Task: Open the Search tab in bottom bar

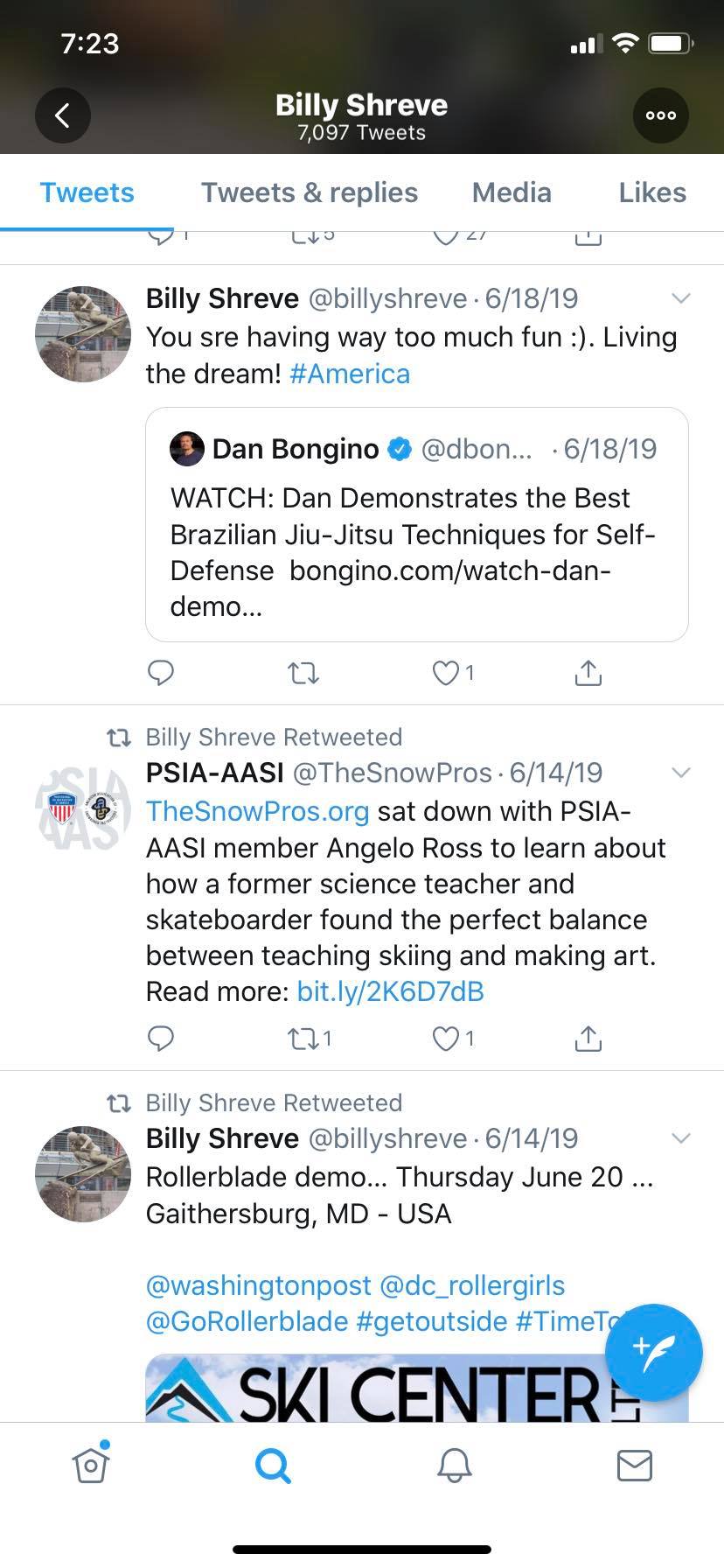Action: [x=273, y=1465]
